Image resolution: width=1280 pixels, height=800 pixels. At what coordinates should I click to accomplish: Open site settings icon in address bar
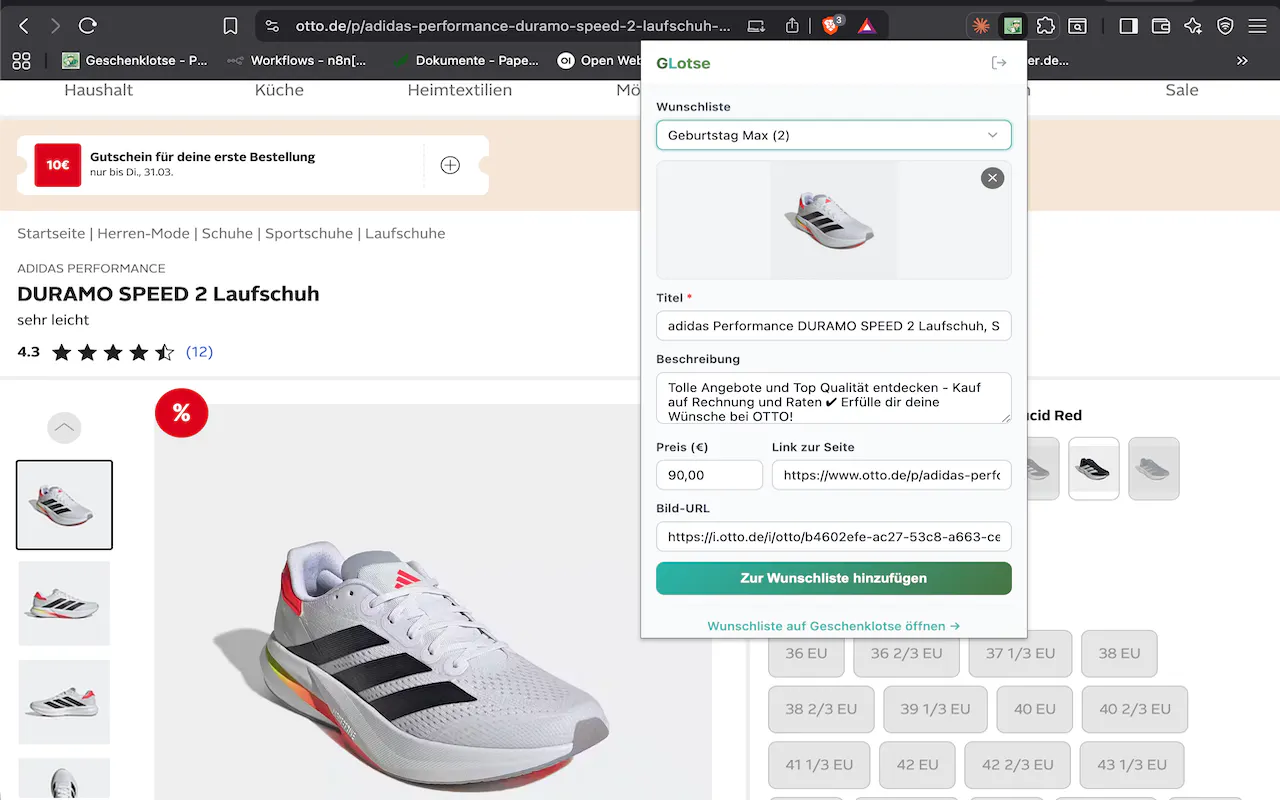[x=272, y=26]
